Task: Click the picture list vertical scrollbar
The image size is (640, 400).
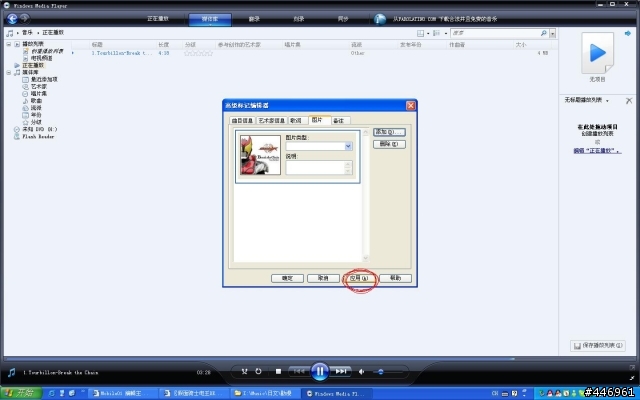Action: 365,195
